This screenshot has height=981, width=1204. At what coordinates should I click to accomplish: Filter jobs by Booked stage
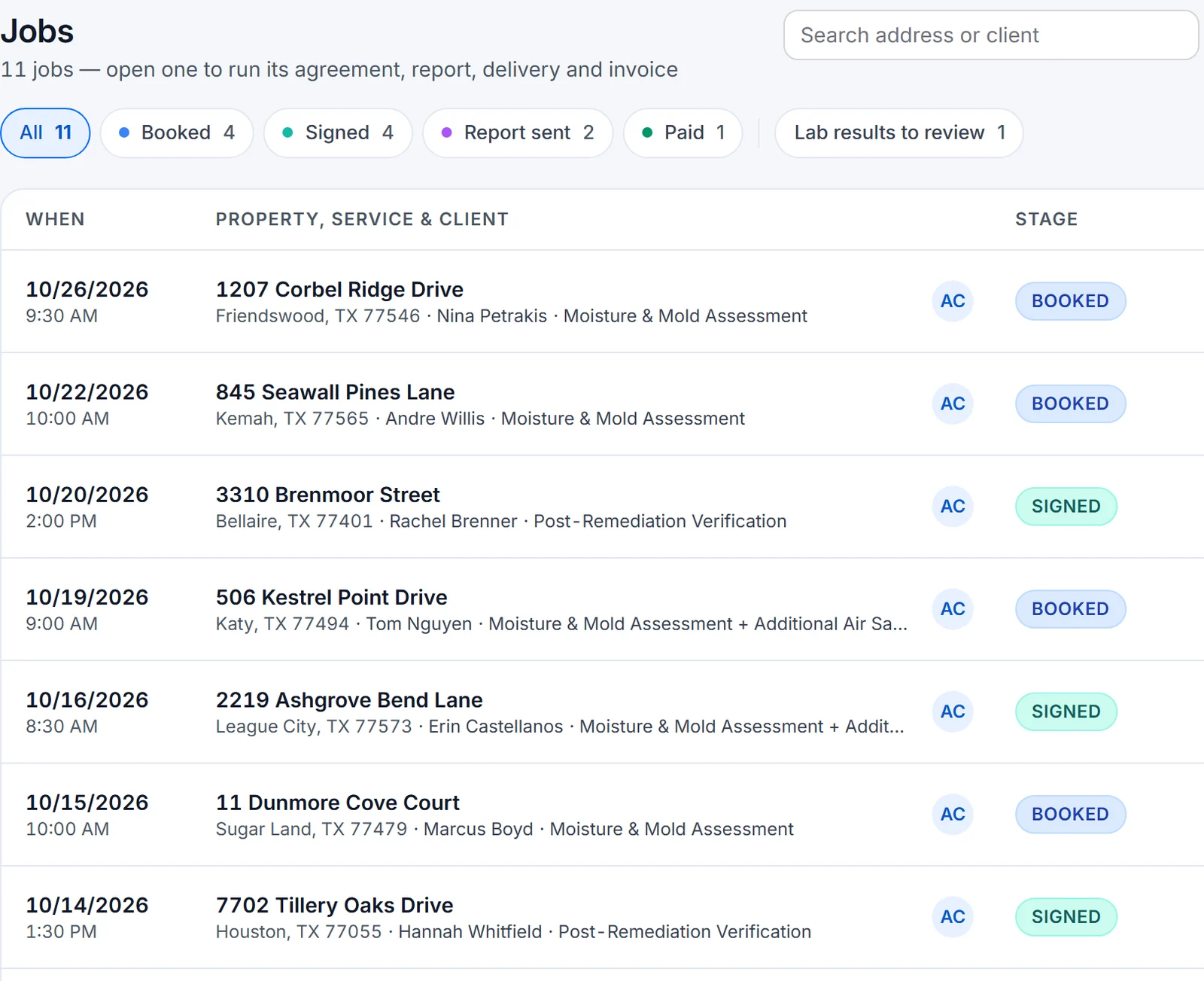(177, 133)
